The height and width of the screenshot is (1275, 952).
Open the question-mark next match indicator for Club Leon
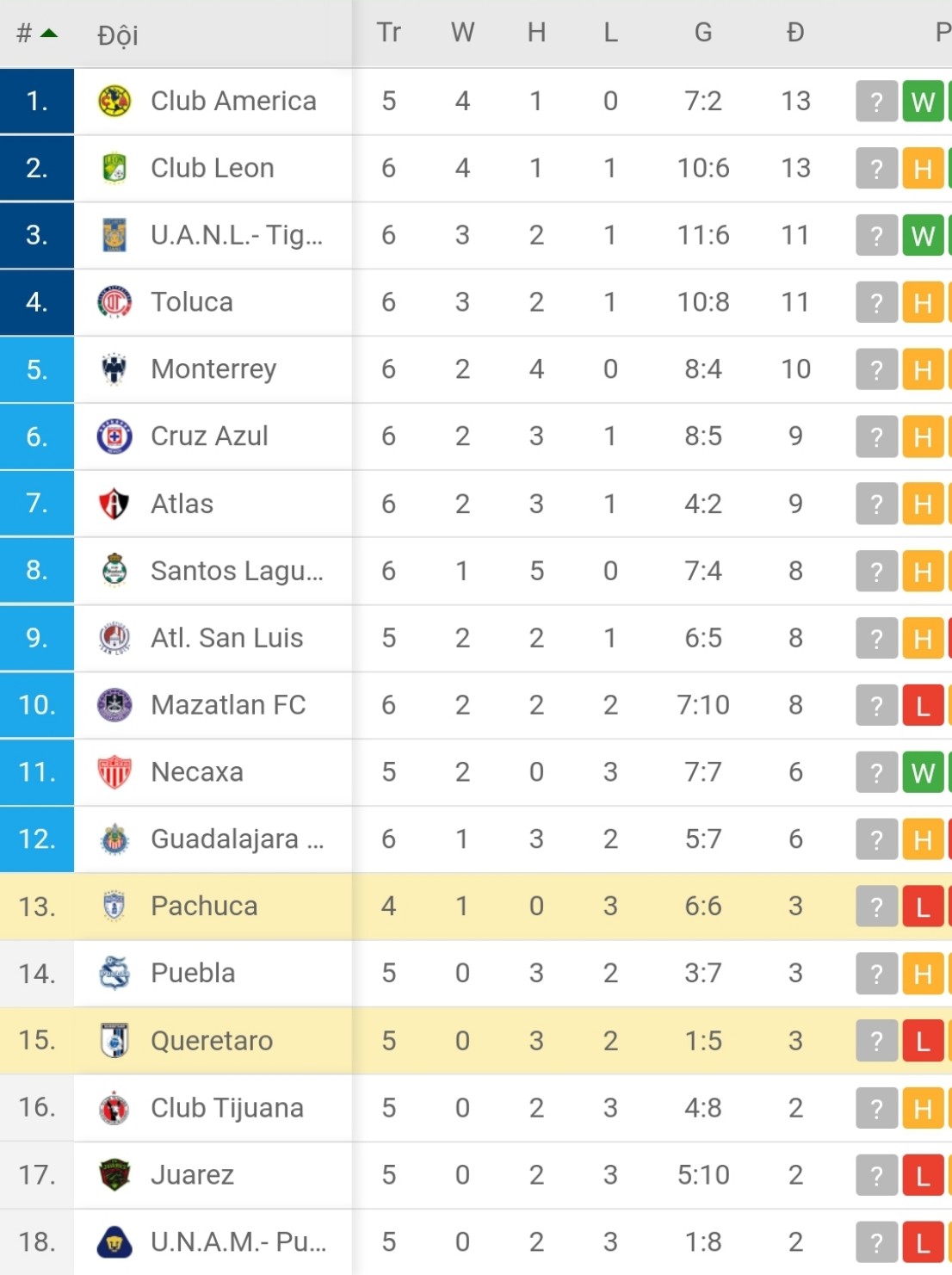(875, 168)
